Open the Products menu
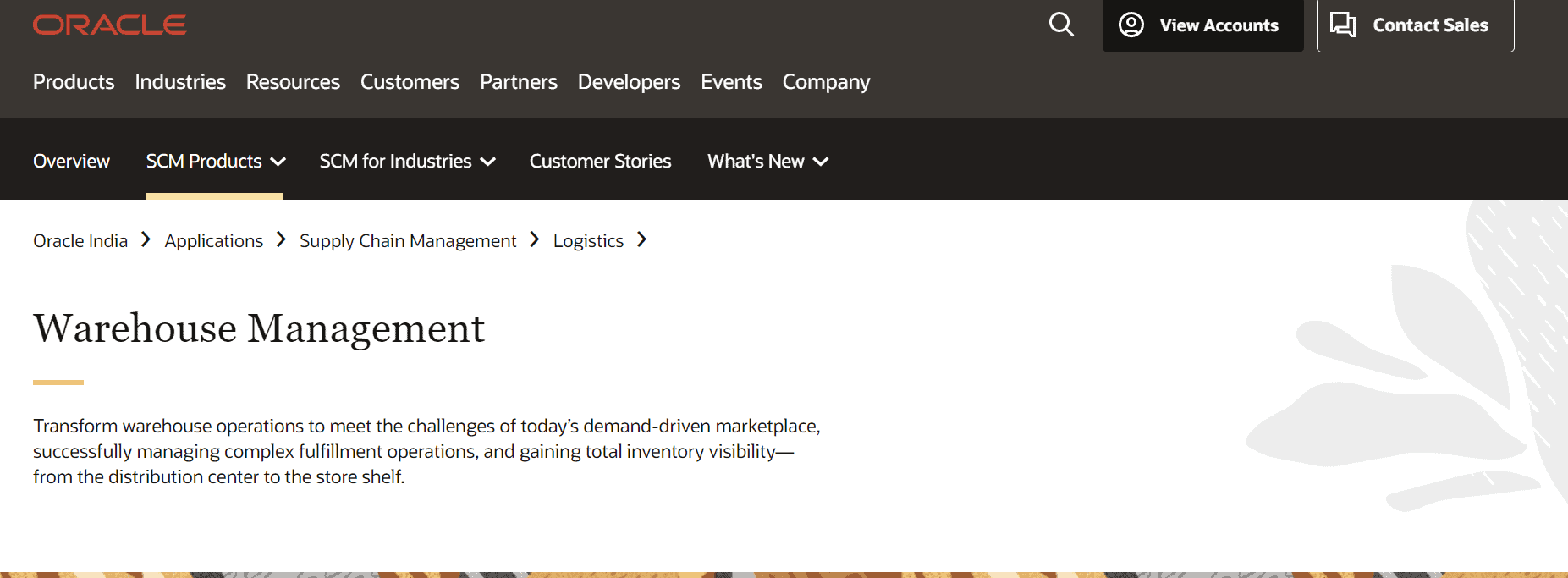1568x578 pixels. coord(74,82)
